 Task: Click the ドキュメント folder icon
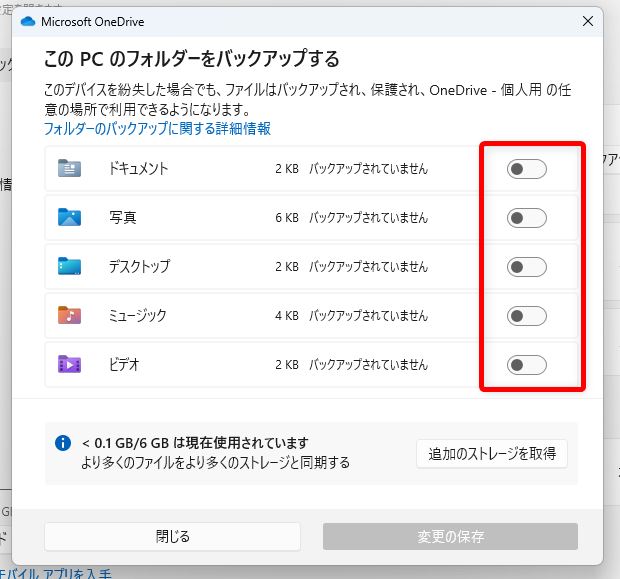(x=69, y=168)
